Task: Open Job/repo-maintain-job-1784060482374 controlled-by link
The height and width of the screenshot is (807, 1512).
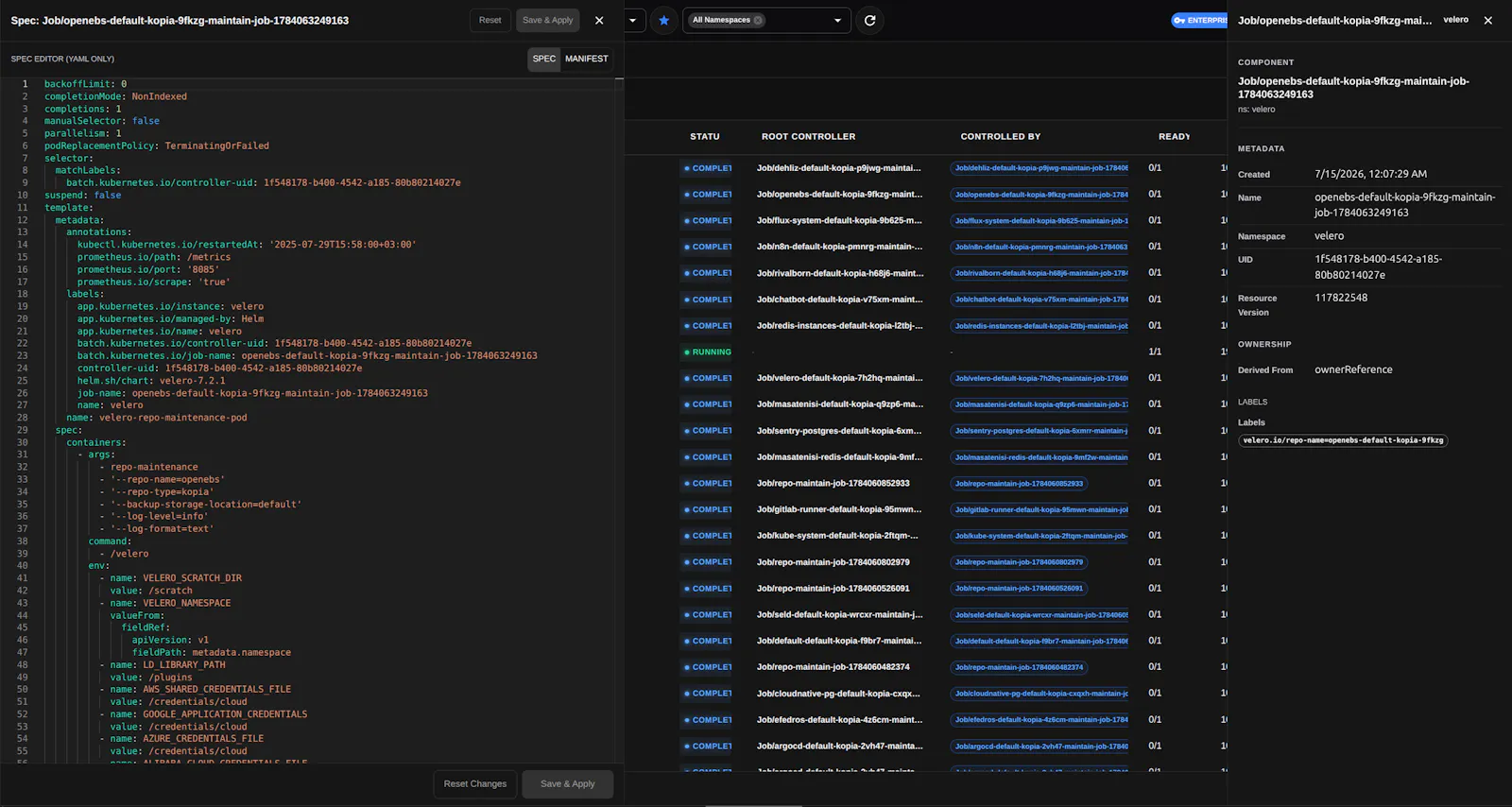Action: [1019, 667]
